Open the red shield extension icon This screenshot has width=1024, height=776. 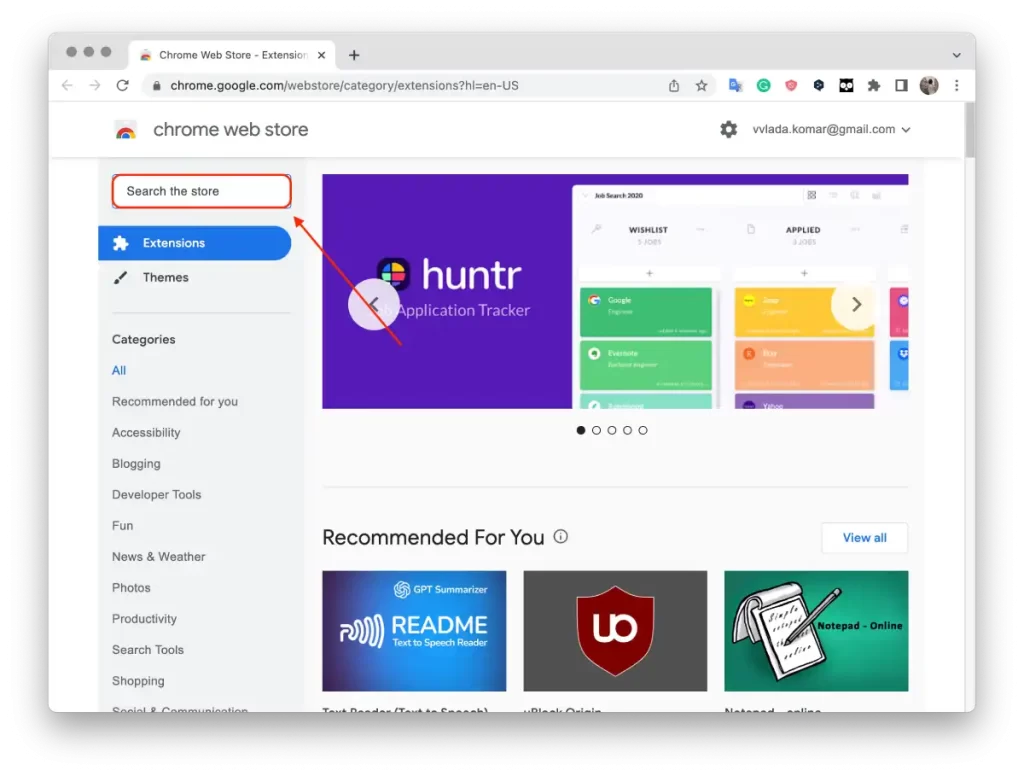791,86
